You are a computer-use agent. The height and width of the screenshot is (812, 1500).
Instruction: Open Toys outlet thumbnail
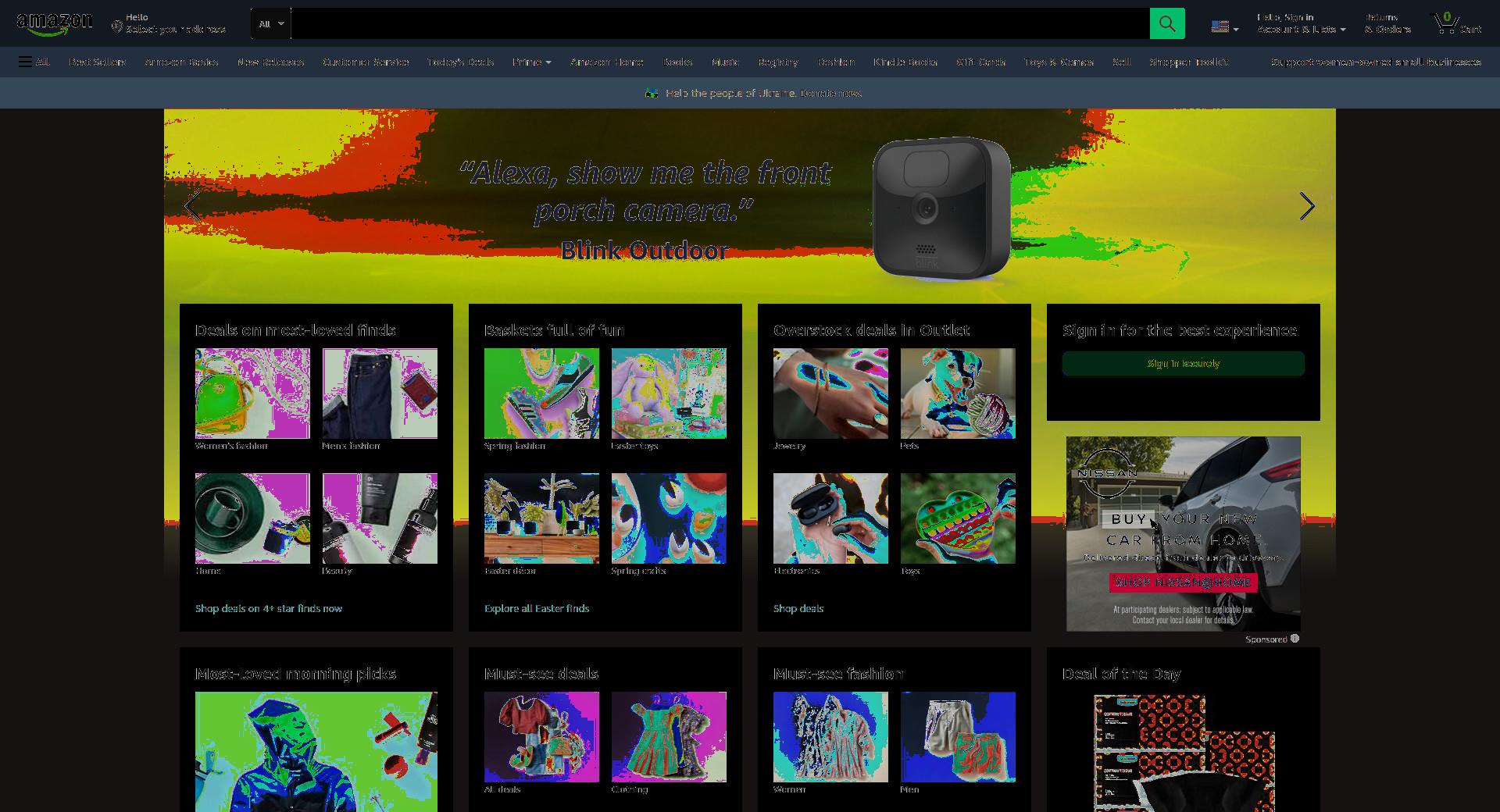tap(958, 518)
